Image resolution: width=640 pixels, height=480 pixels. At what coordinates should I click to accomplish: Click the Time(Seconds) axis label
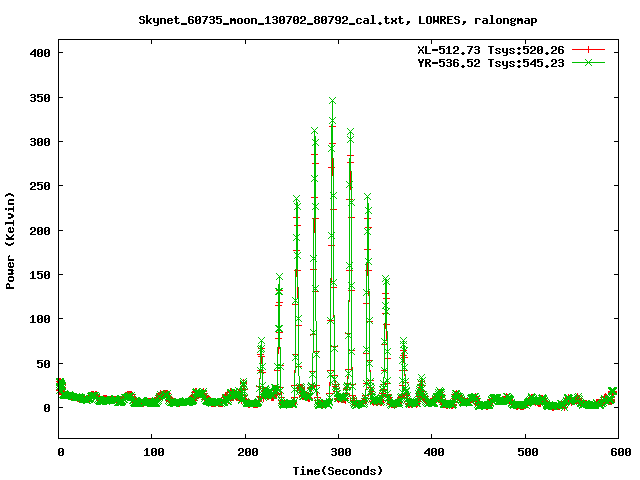(338, 471)
